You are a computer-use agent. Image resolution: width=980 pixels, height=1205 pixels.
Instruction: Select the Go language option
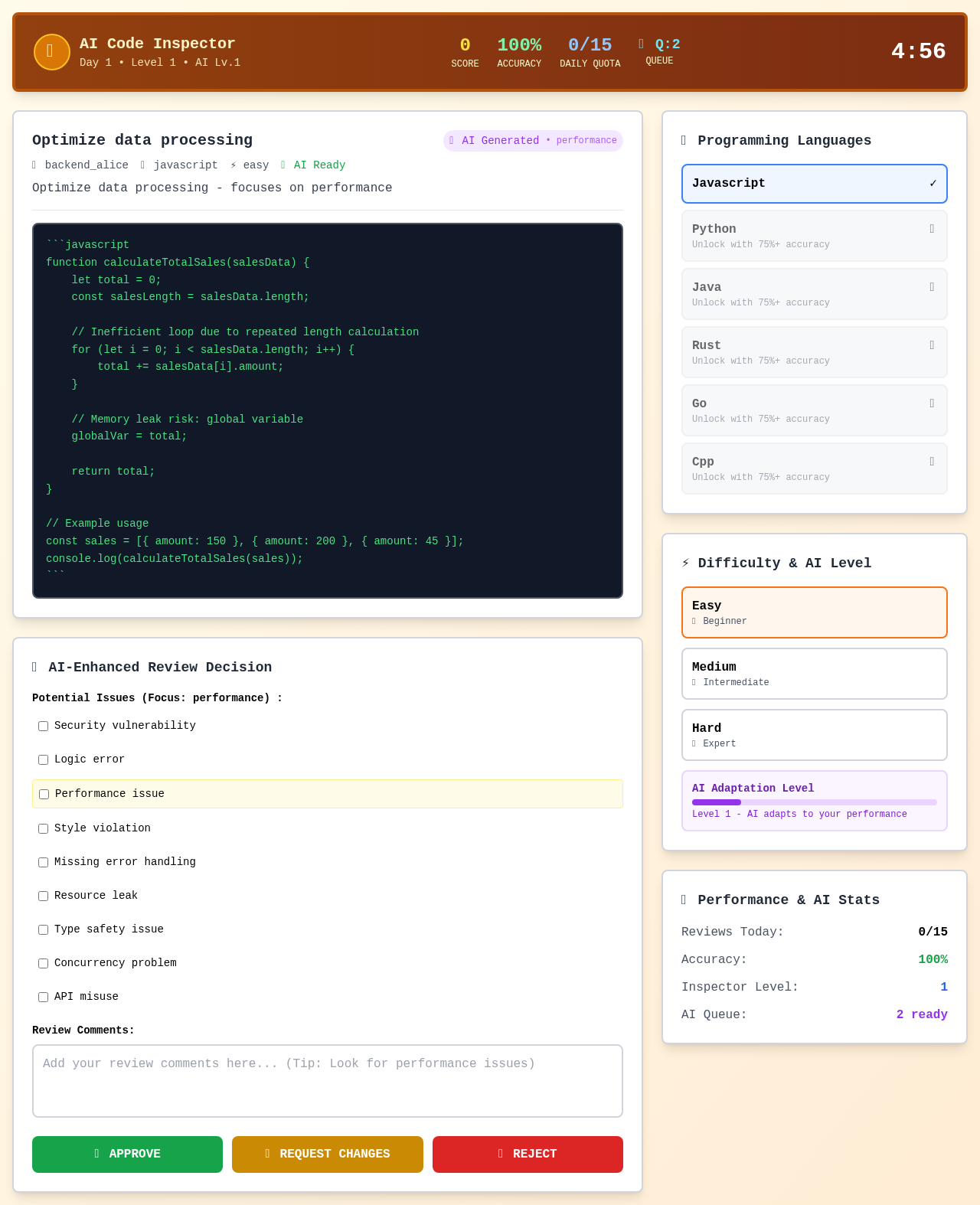[814, 410]
